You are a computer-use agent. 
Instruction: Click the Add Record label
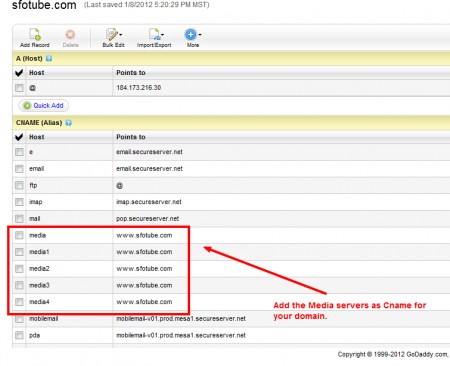(x=35, y=45)
